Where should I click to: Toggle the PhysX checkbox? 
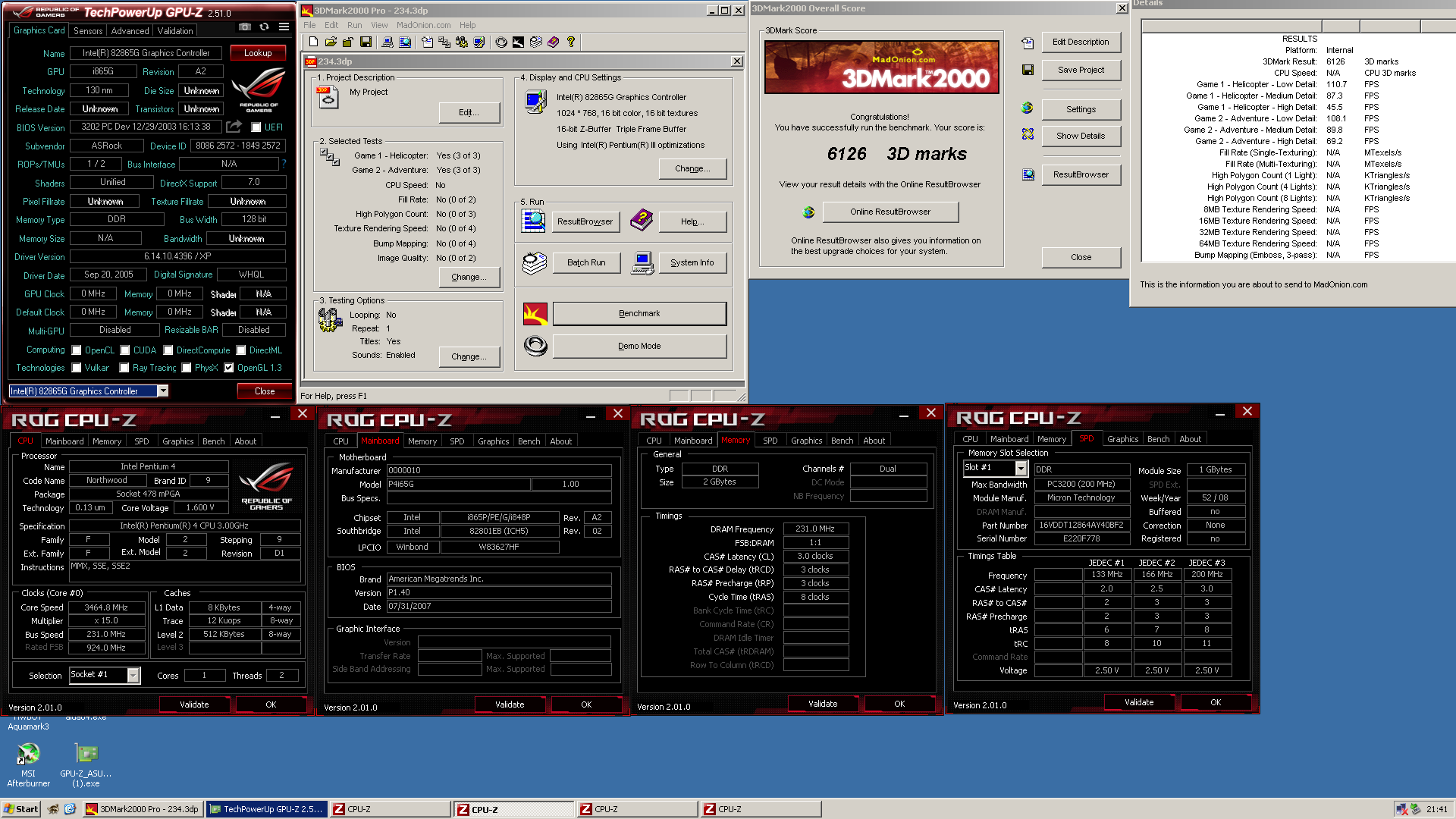(186, 368)
